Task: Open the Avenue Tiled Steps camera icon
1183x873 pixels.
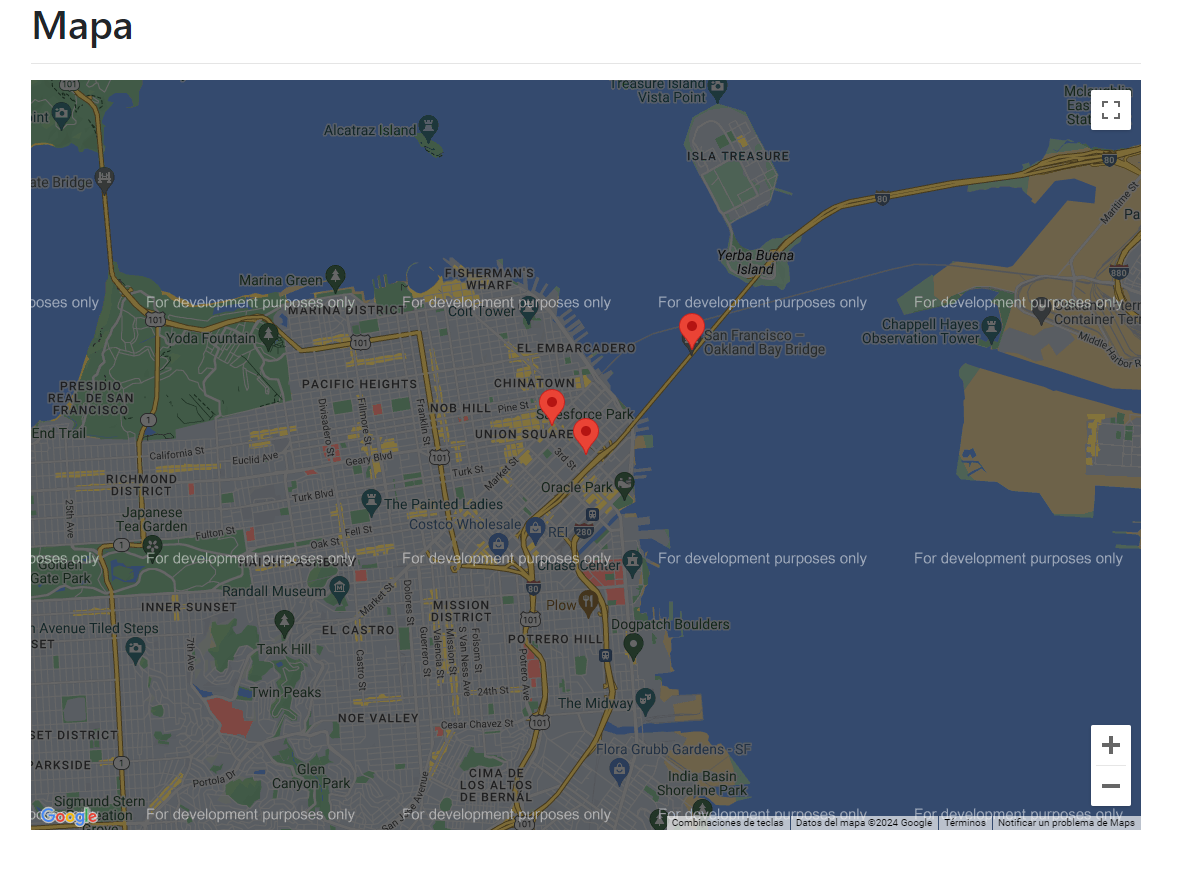Action: (135, 650)
